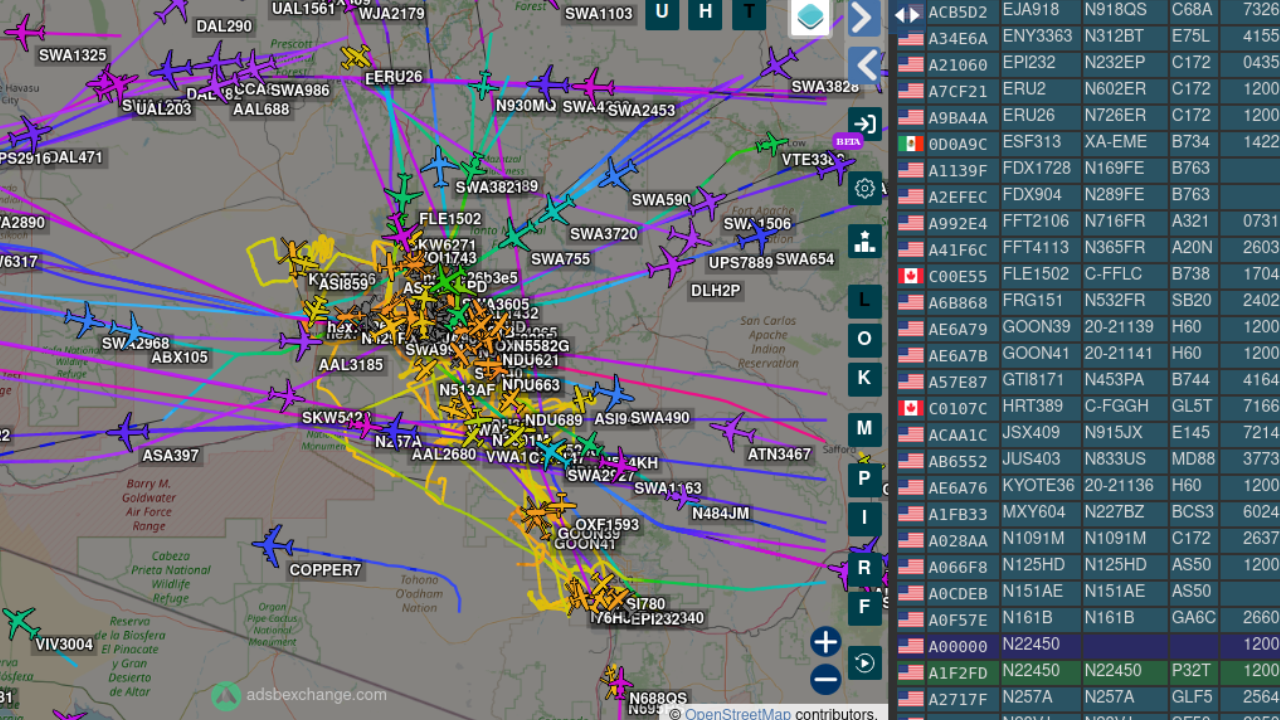Select the yellow ERU26 plane icon on map
This screenshot has height=720, width=1280.
click(355, 57)
